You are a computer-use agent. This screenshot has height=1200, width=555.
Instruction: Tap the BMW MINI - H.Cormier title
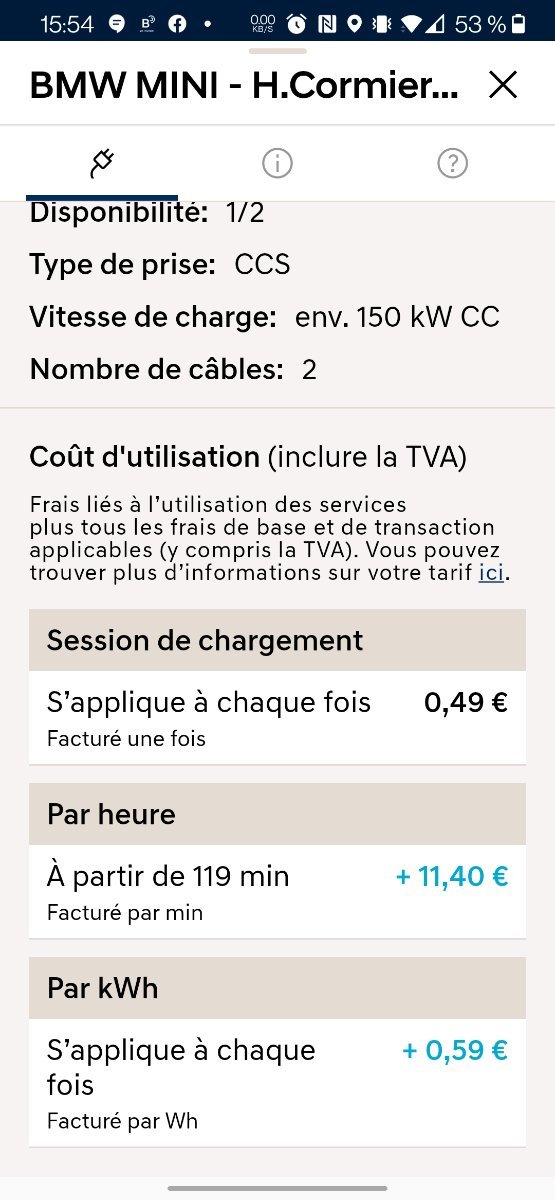(244, 86)
